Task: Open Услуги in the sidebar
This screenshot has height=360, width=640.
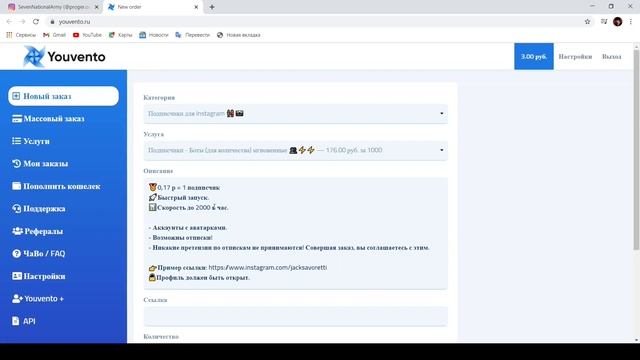Action: (x=31, y=141)
